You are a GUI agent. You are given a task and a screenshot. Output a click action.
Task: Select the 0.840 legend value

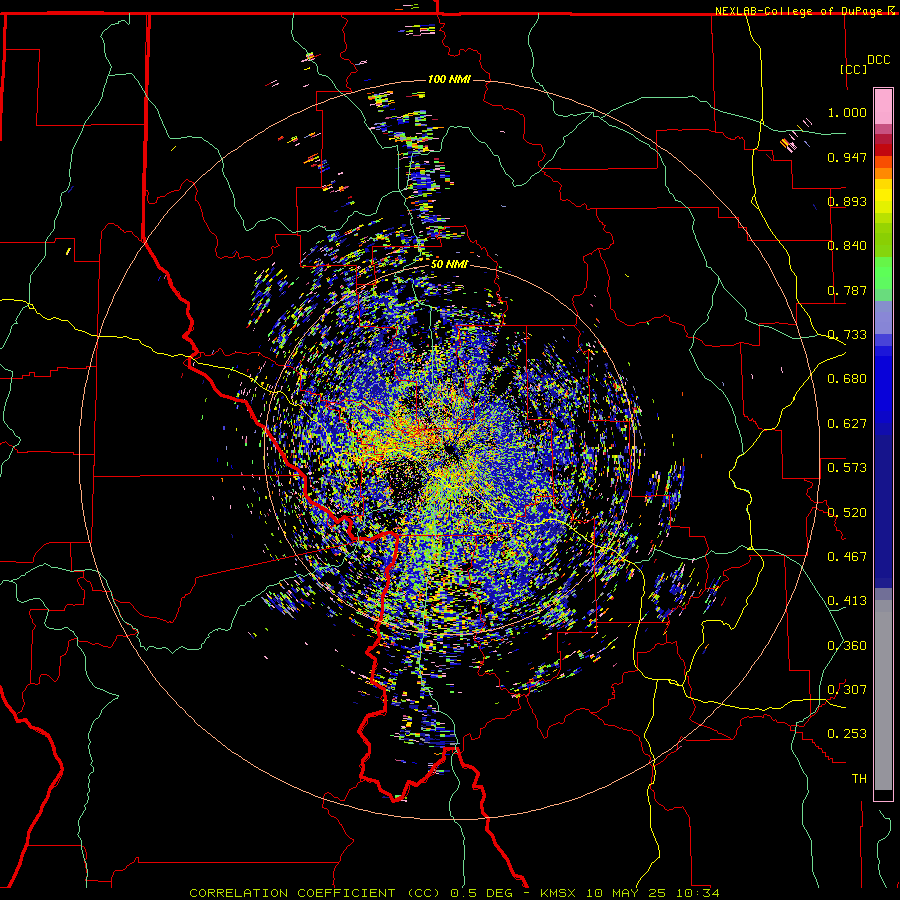coord(847,246)
